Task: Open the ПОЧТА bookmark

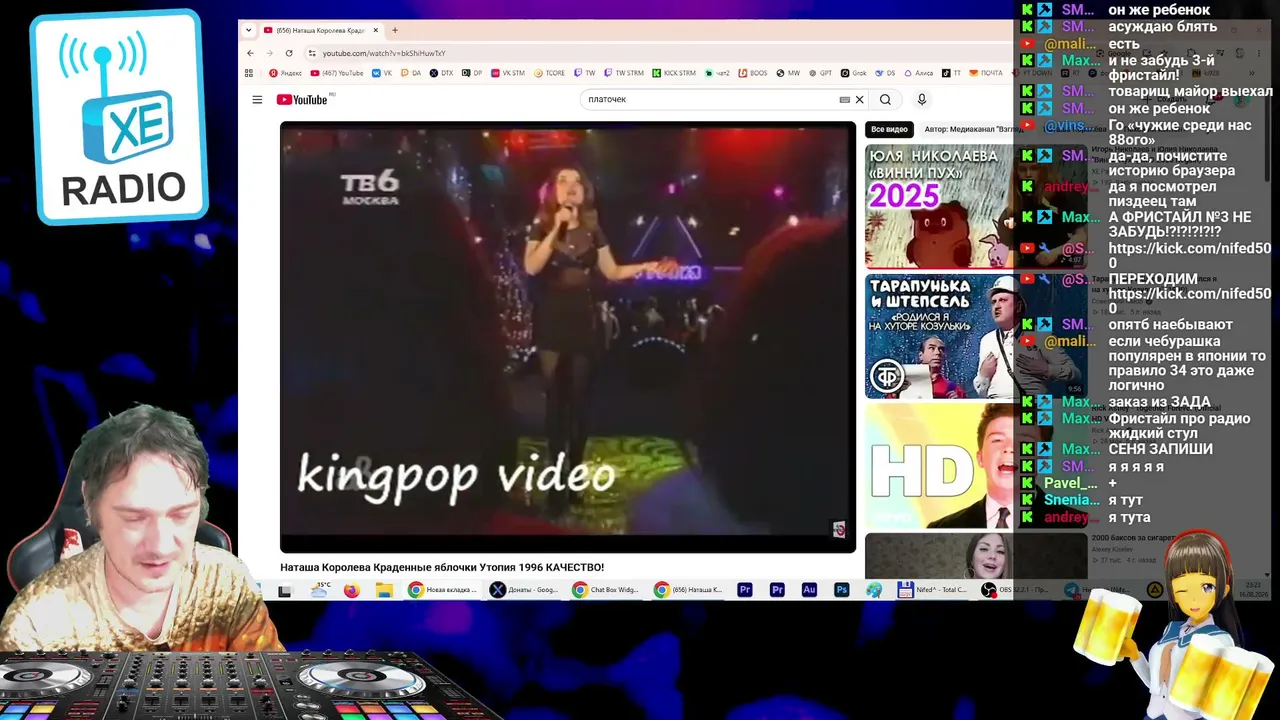Action: click(x=985, y=73)
